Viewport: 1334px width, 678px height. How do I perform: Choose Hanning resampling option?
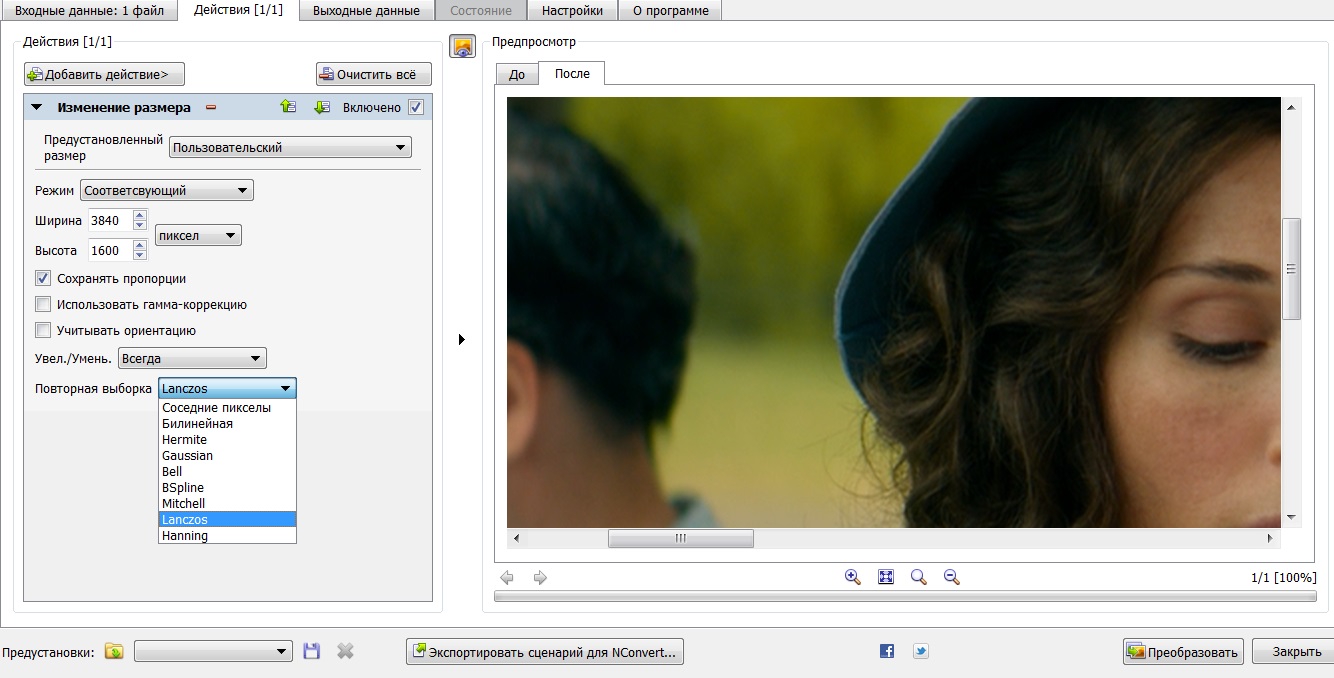click(228, 535)
